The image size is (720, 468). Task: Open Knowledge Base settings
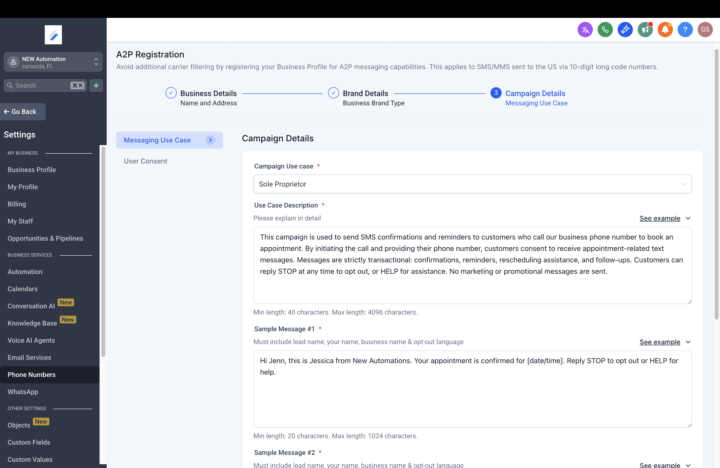click(x=32, y=323)
